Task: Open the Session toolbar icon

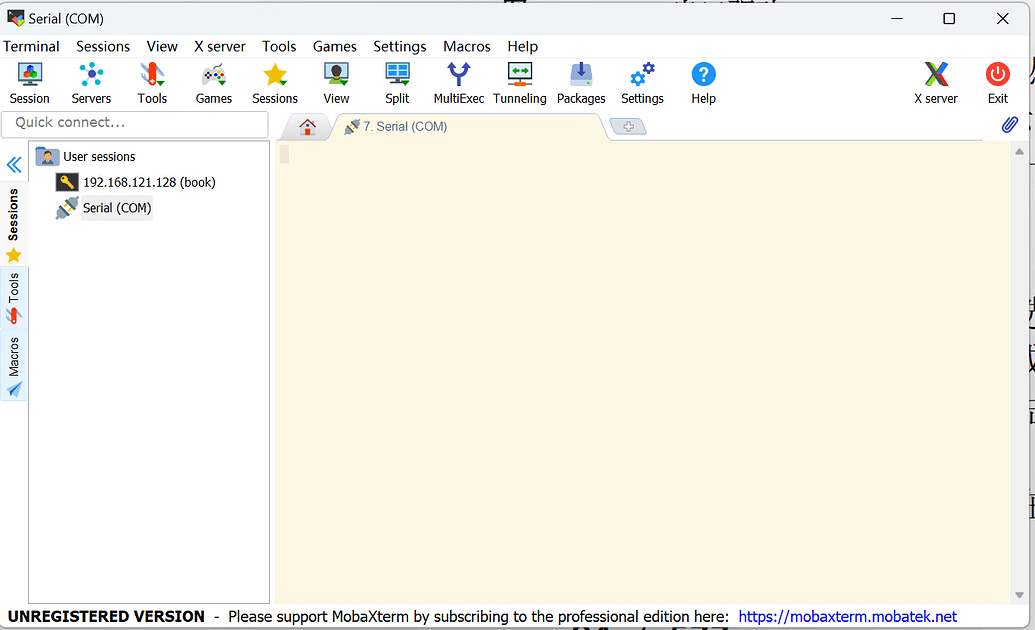Action: click(30, 83)
